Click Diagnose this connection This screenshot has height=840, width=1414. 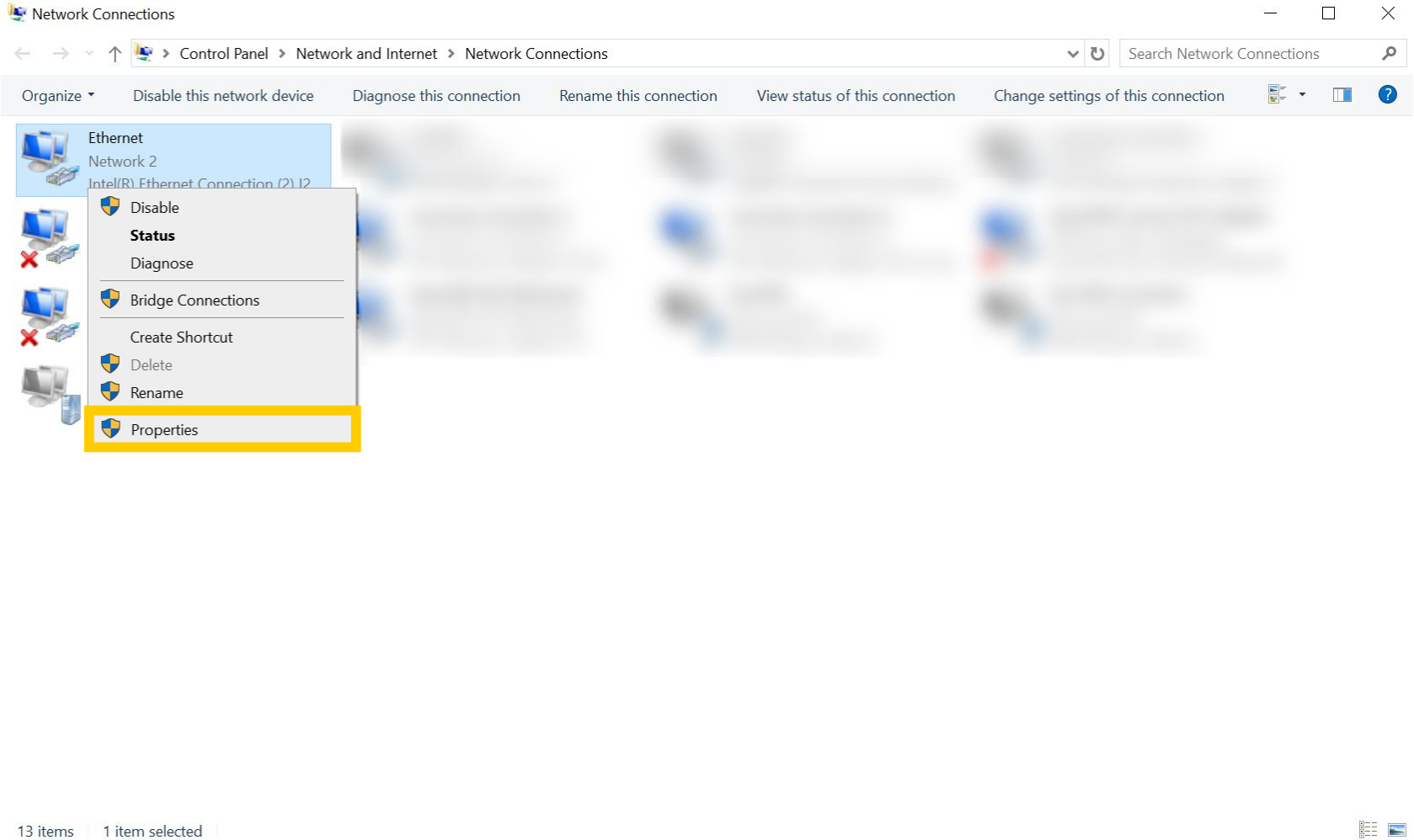[436, 96]
